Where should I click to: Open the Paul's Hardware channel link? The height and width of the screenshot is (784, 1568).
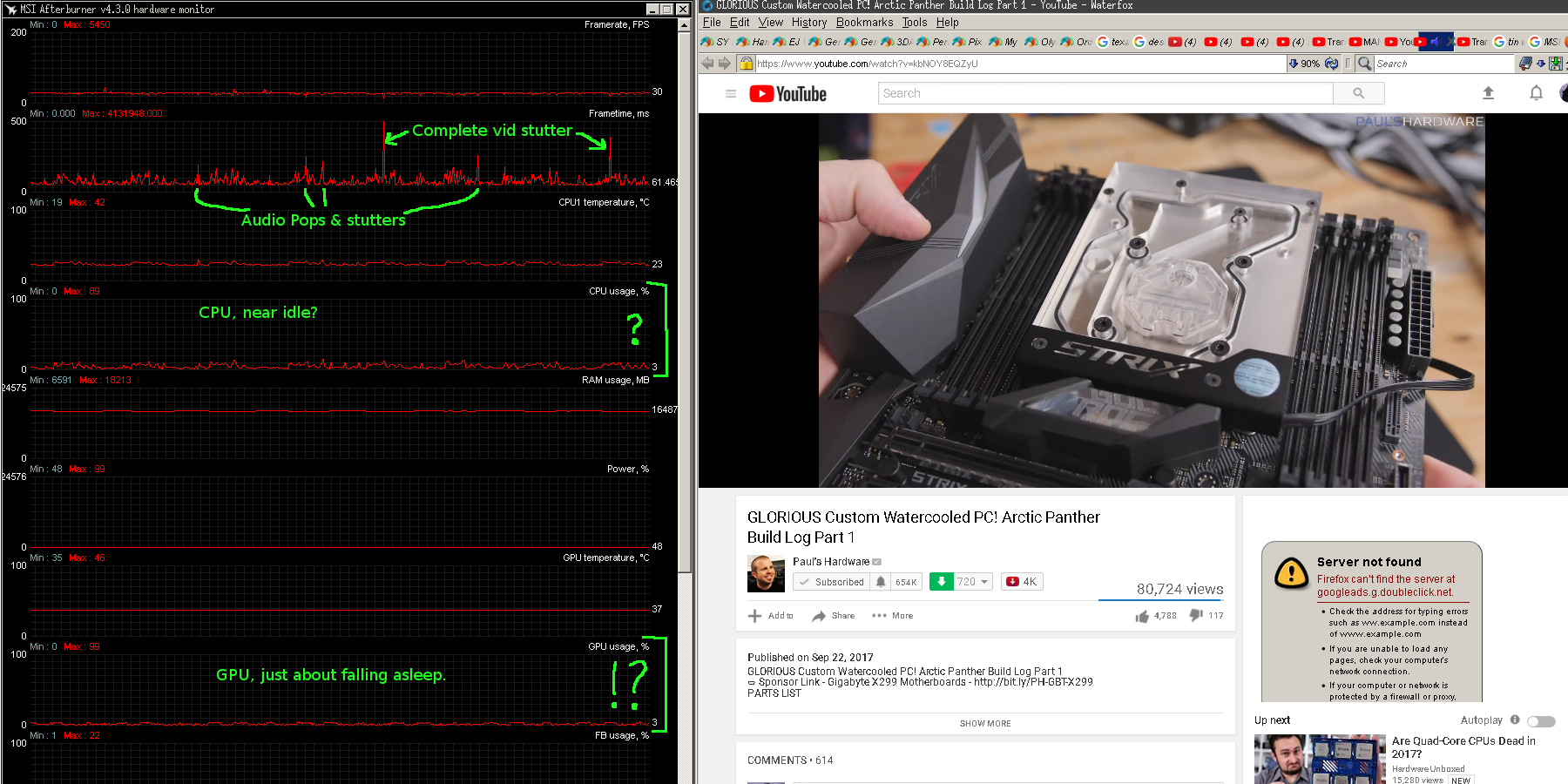[831, 562]
